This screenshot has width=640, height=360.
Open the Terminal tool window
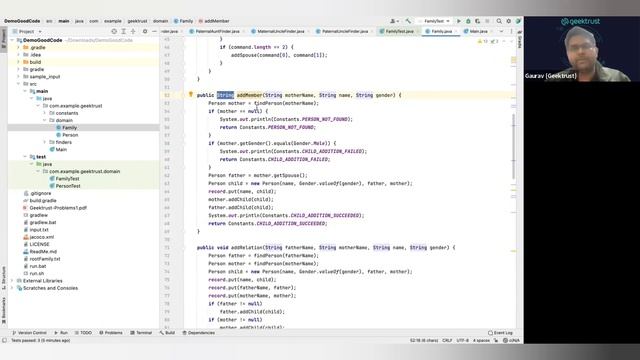coord(141,333)
